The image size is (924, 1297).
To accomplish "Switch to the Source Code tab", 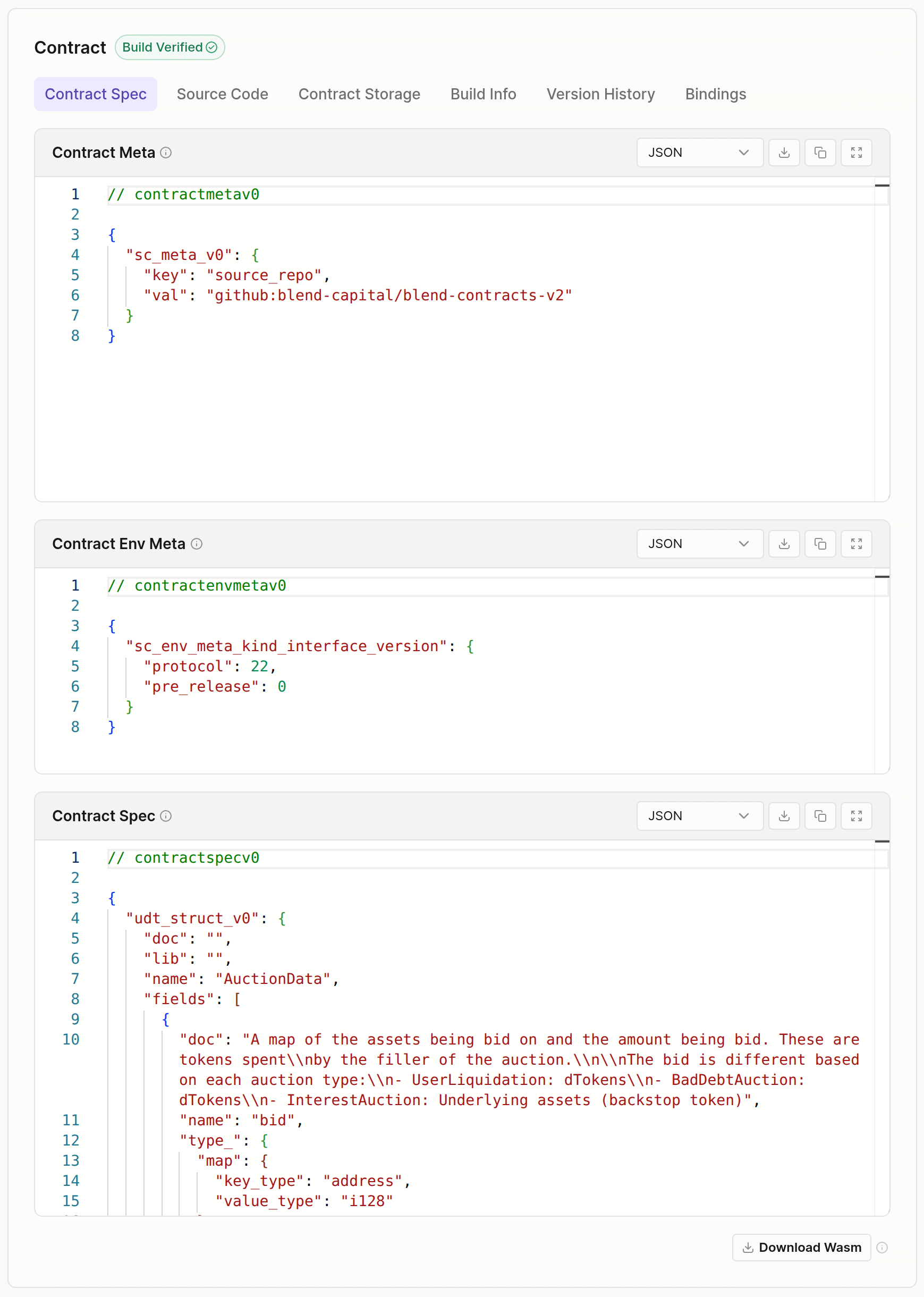I will (x=223, y=94).
